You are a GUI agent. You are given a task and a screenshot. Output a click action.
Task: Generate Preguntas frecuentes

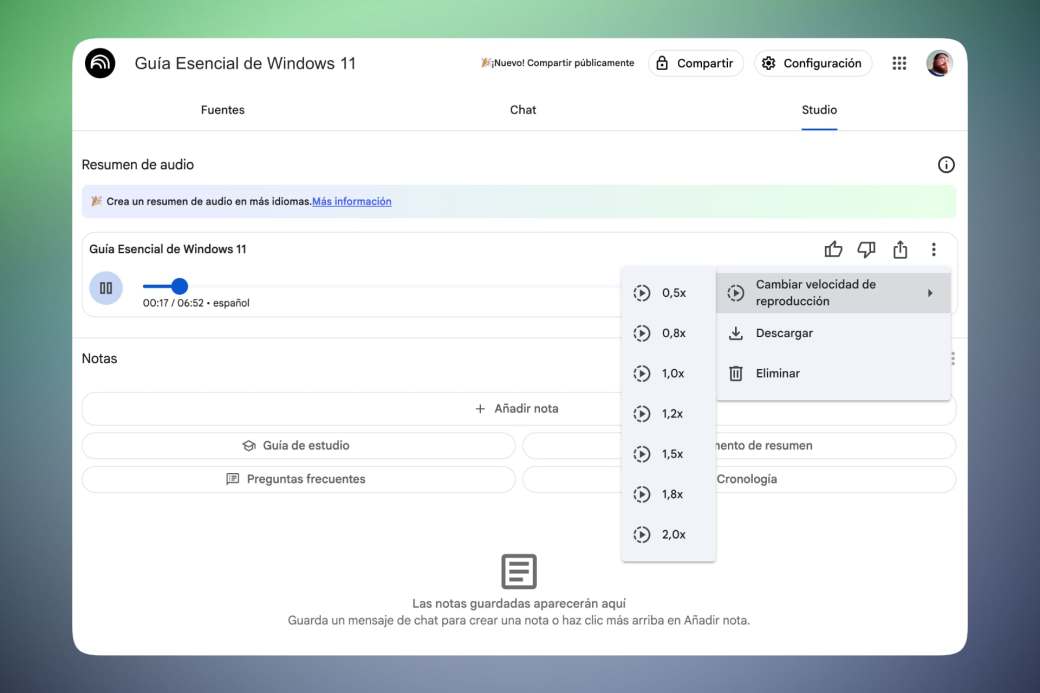click(298, 479)
